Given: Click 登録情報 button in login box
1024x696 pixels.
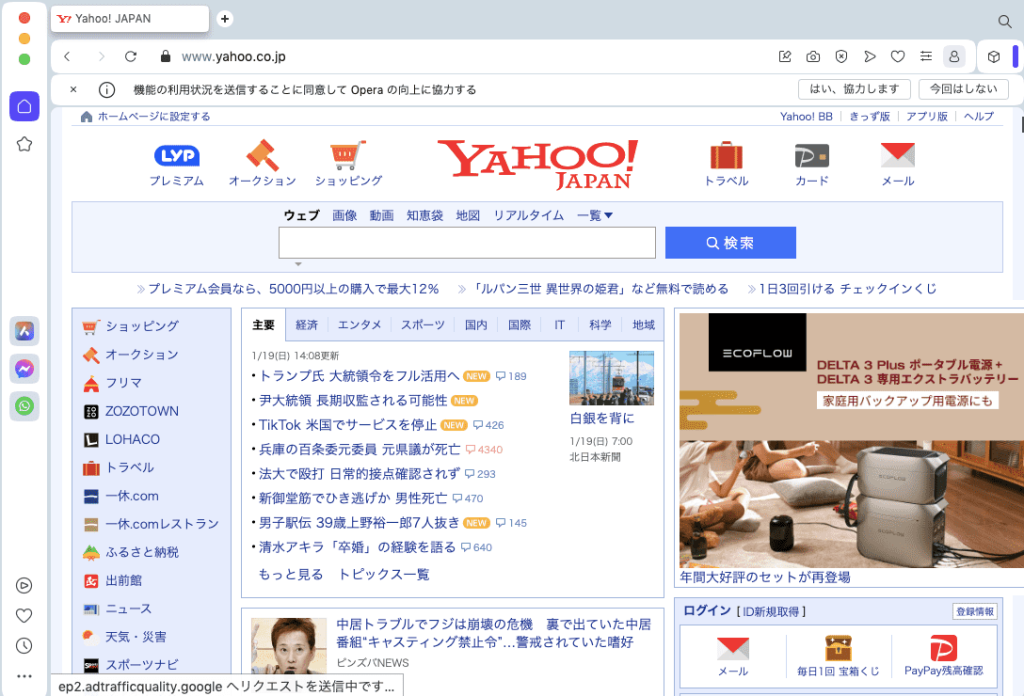Looking at the screenshot, I should point(974,612).
